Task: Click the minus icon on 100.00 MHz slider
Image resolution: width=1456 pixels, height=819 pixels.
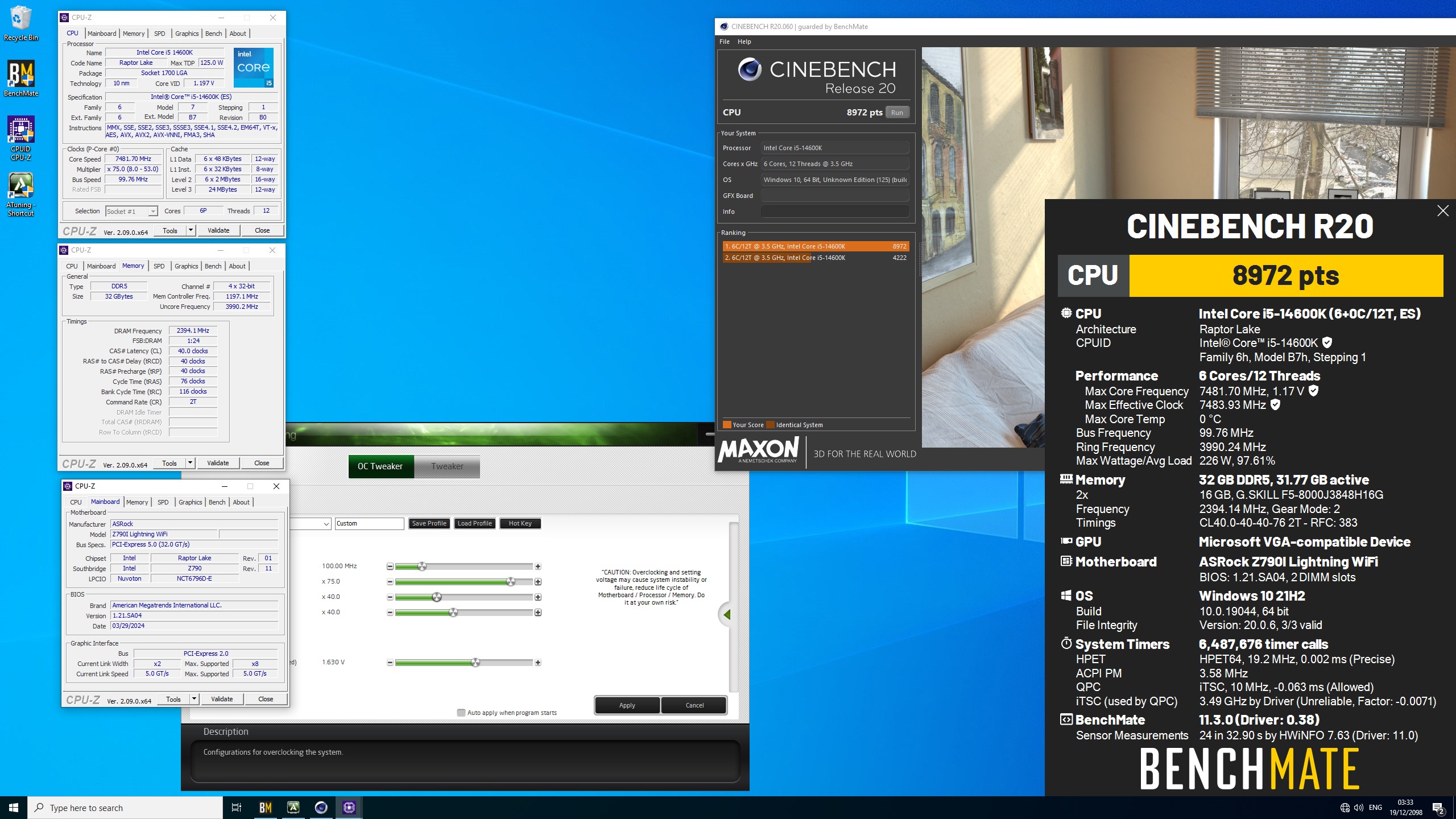Action: 390,566
